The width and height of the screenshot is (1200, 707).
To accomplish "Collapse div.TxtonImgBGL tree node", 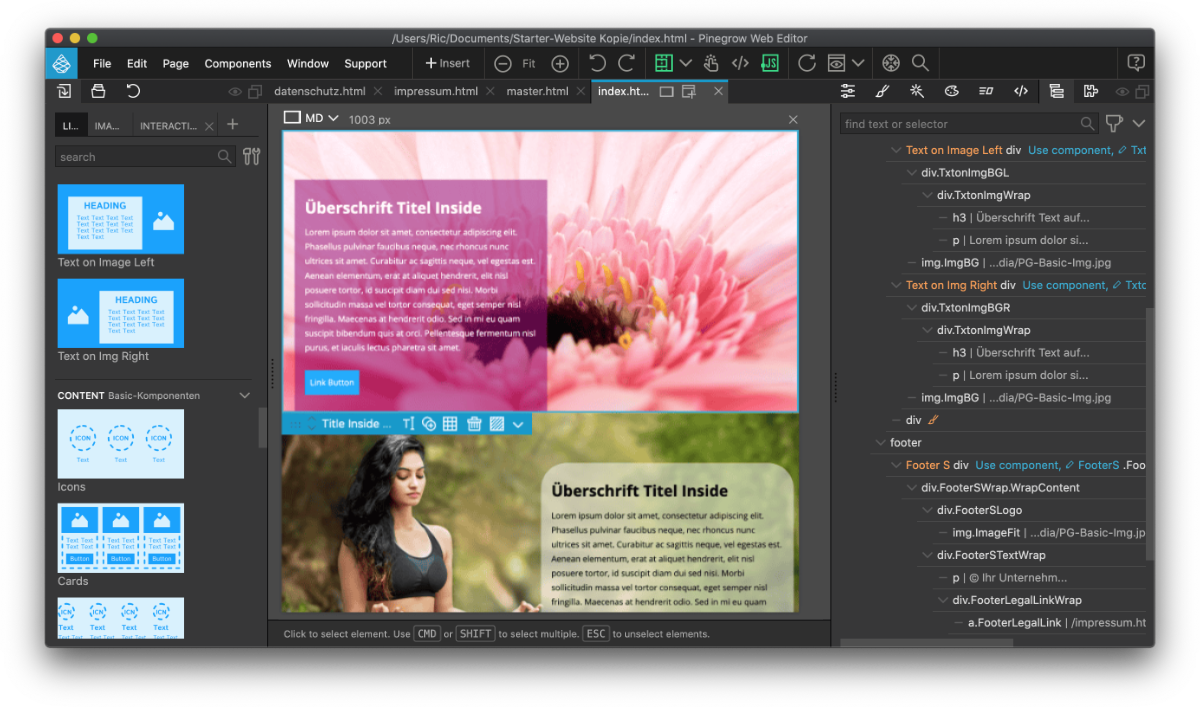I will pyautogui.click(x=911, y=173).
